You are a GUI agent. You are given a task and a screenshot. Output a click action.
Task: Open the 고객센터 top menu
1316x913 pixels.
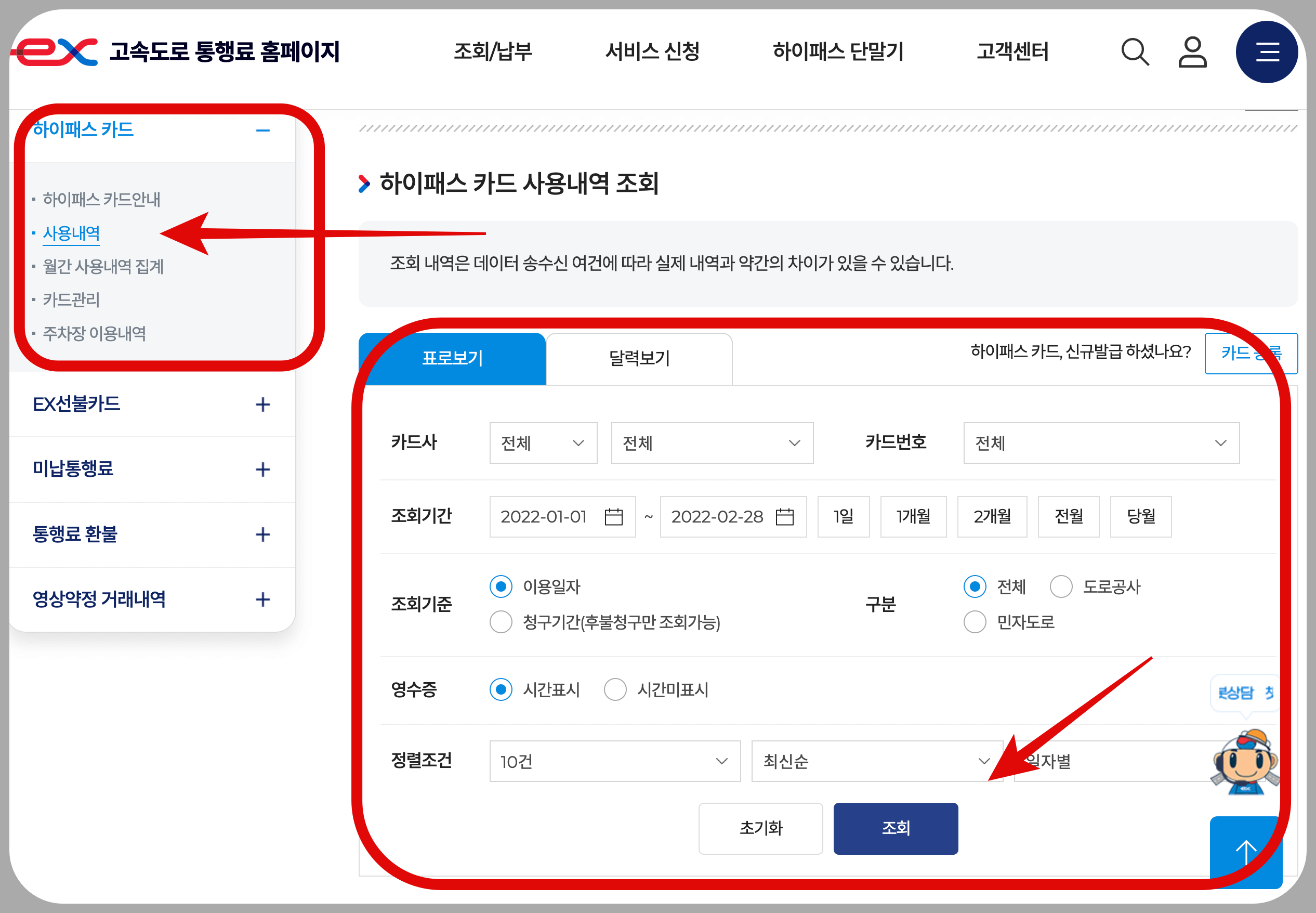point(1012,51)
